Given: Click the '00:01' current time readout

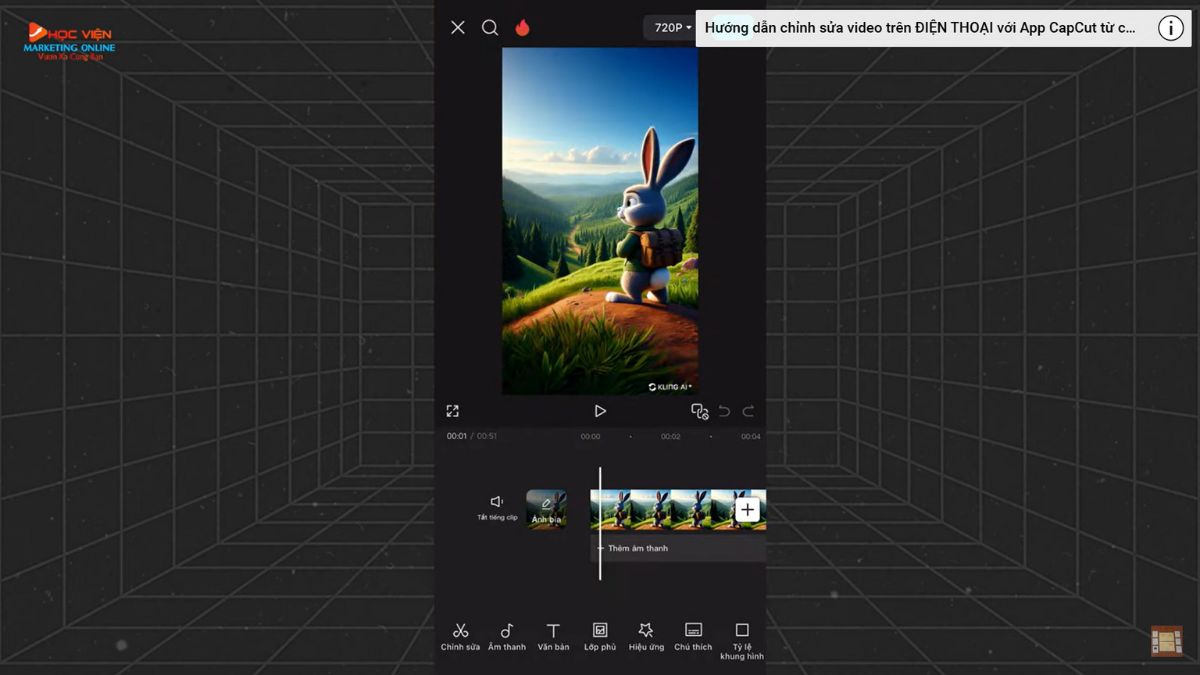Looking at the screenshot, I should 457,436.
